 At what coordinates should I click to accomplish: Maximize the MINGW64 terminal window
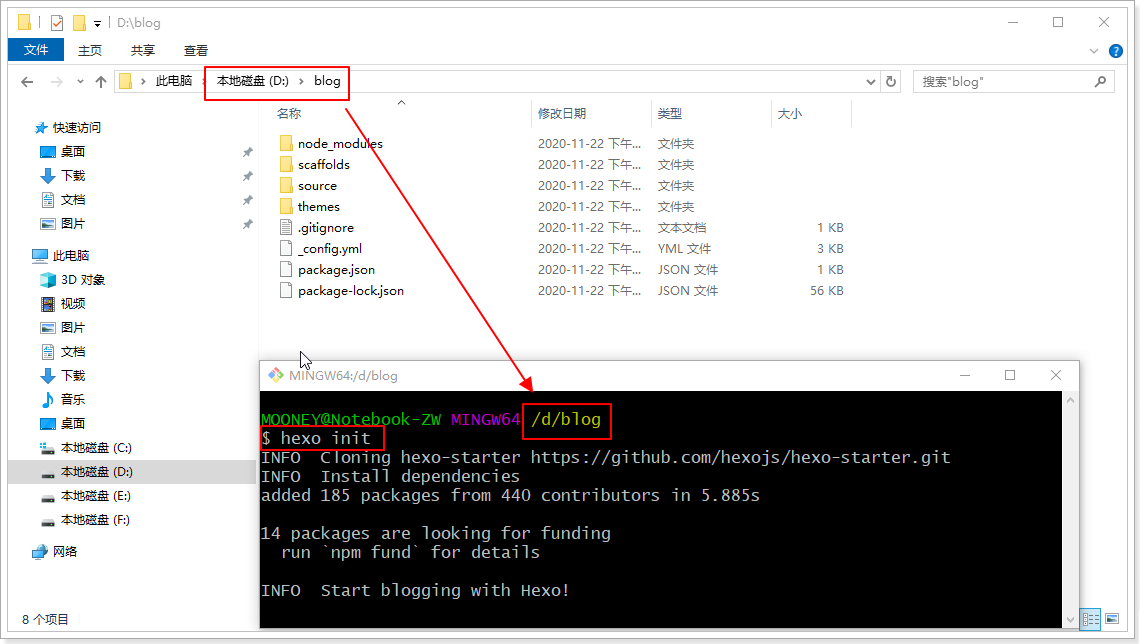pos(1010,375)
